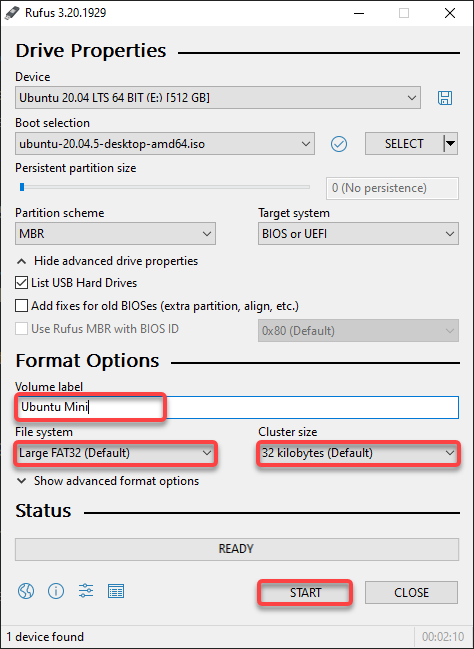
Task: Open the Device dropdown list
Action: click(x=218, y=98)
